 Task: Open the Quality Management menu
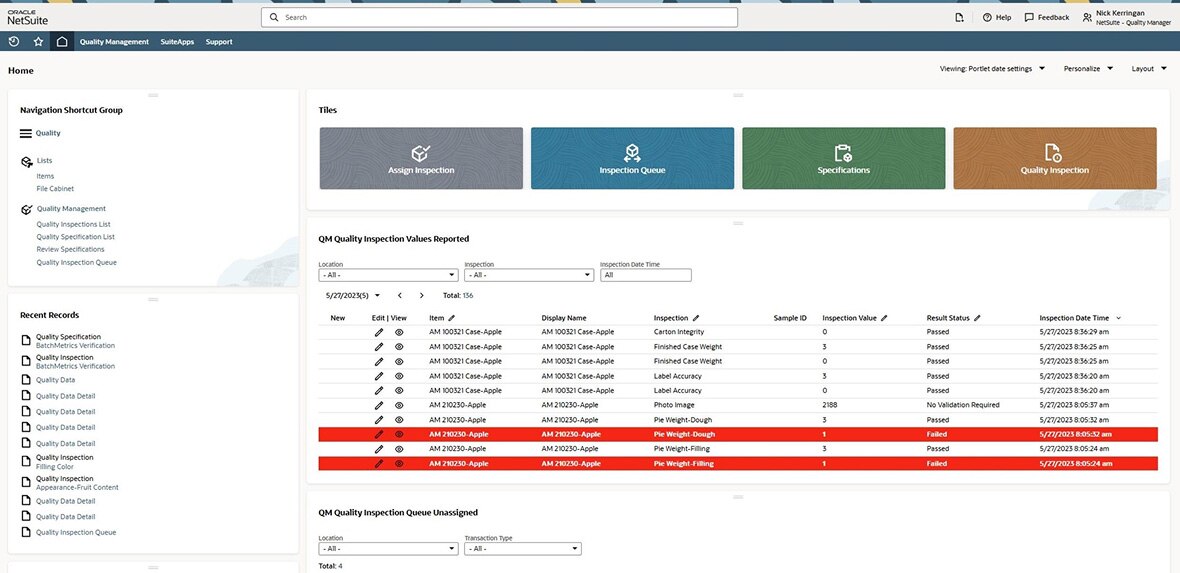pyautogui.click(x=114, y=42)
